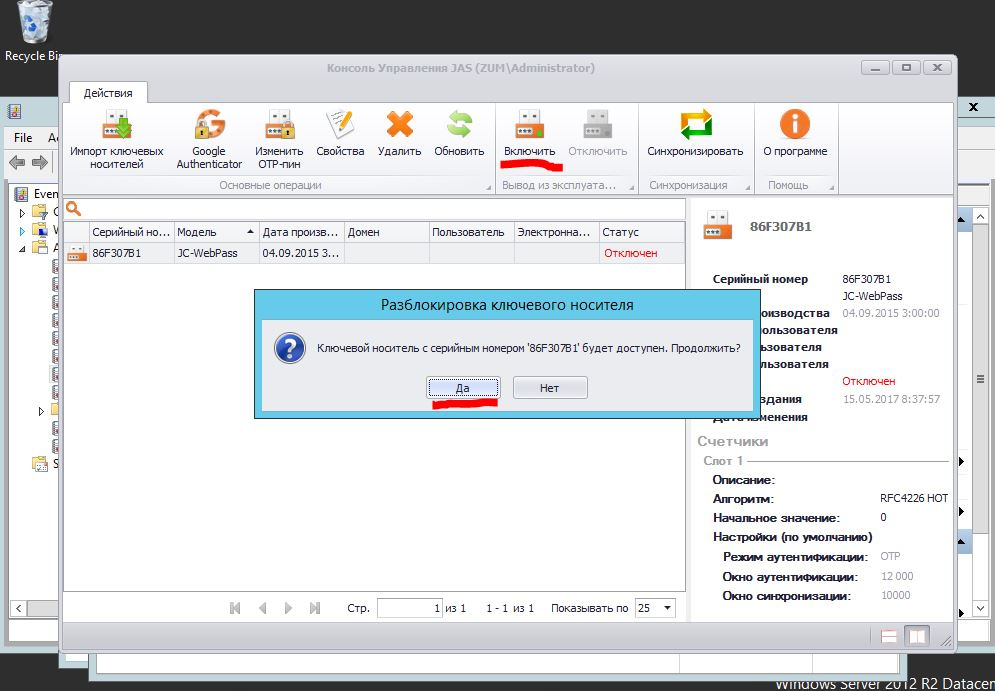Click Изменить OTP-пин button
The height and width of the screenshot is (691, 995).
click(x=279, y=140)
